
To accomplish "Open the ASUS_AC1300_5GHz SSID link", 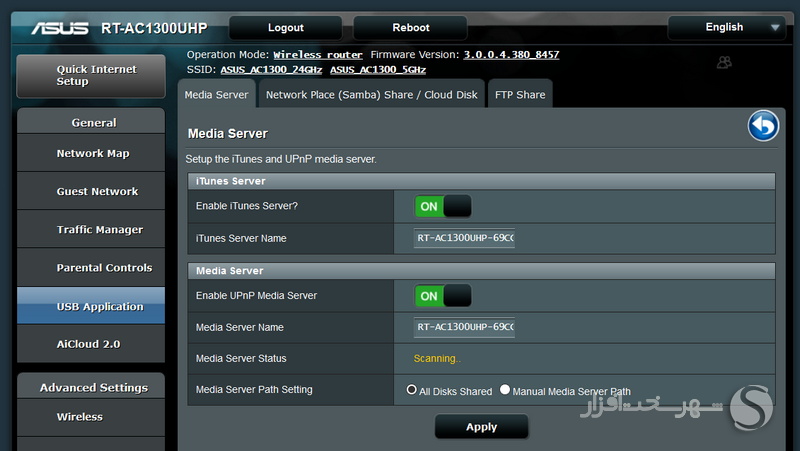I will 378,70.
